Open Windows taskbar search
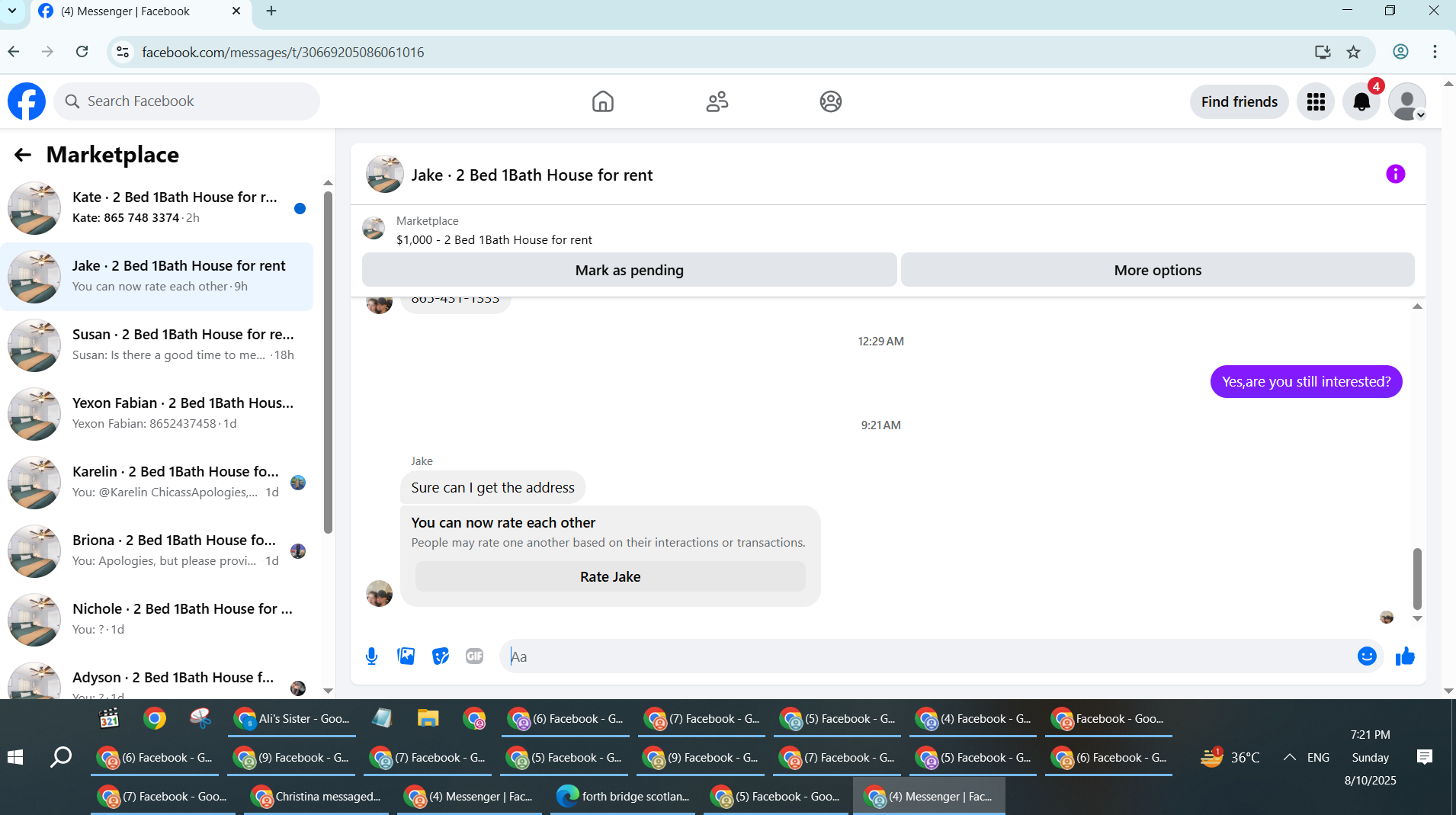Screen dimensions: 1456x815 click(60, 757)
